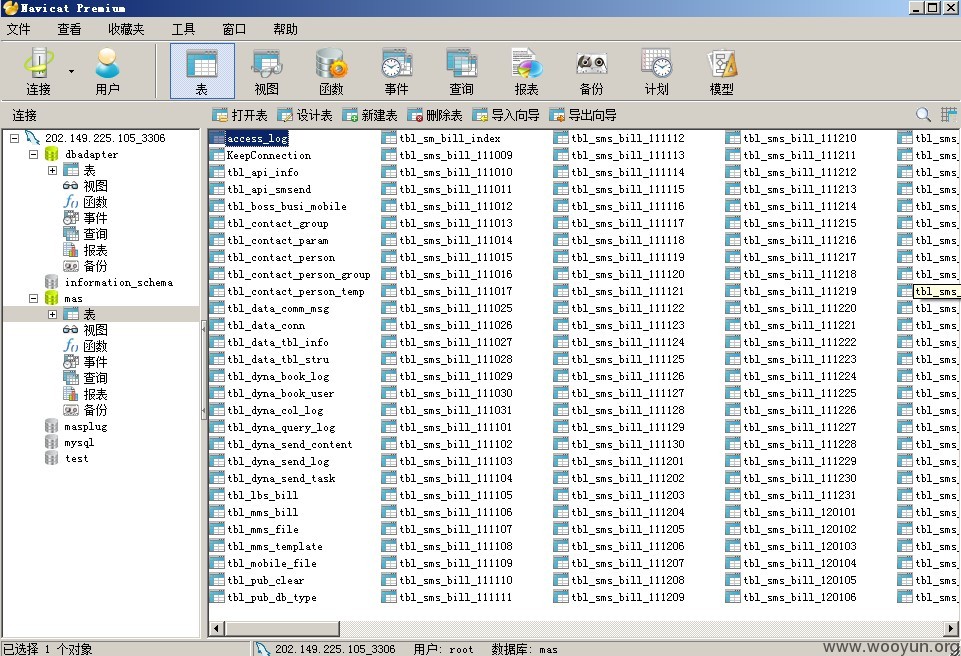Select the access_log table
This screenshot has height=656, width=961.
tap(257, 139)
